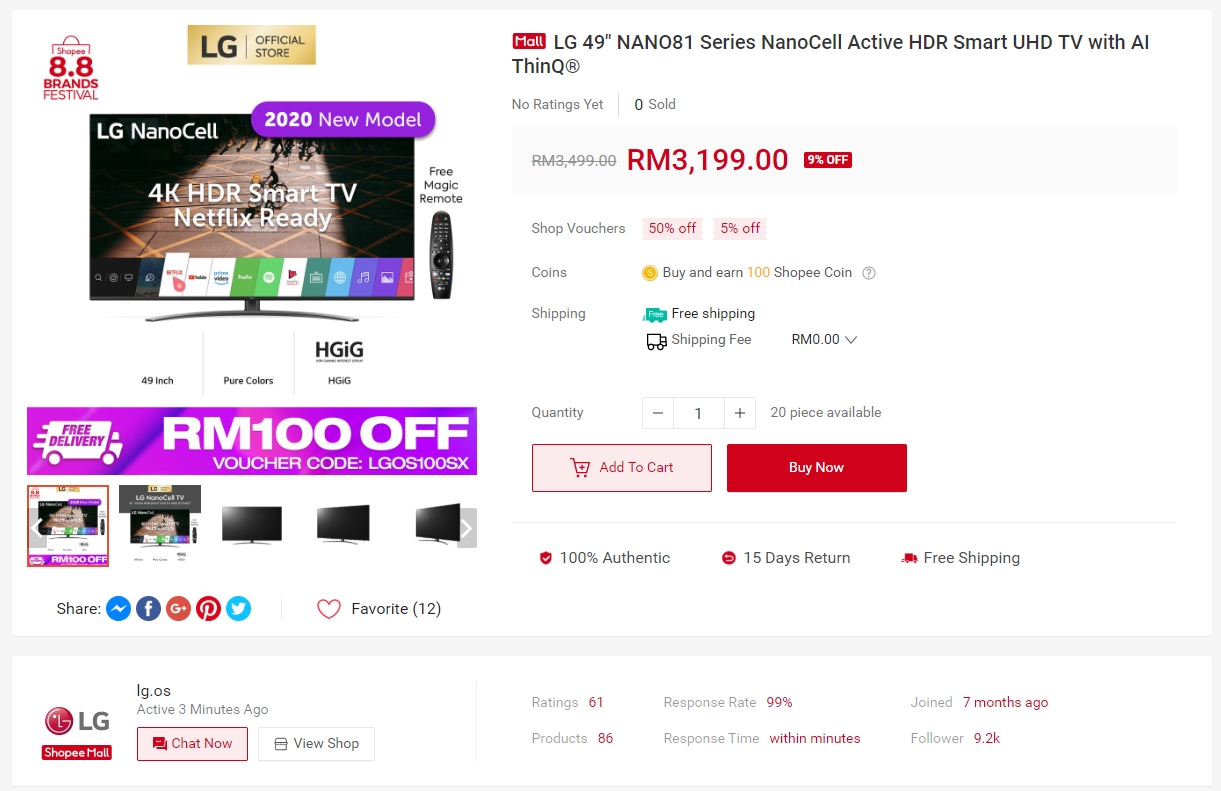The height and width of the screenshot is (791, 1221).
Task: Click the Shopee gold coin icon
Action: coord(649,273)
